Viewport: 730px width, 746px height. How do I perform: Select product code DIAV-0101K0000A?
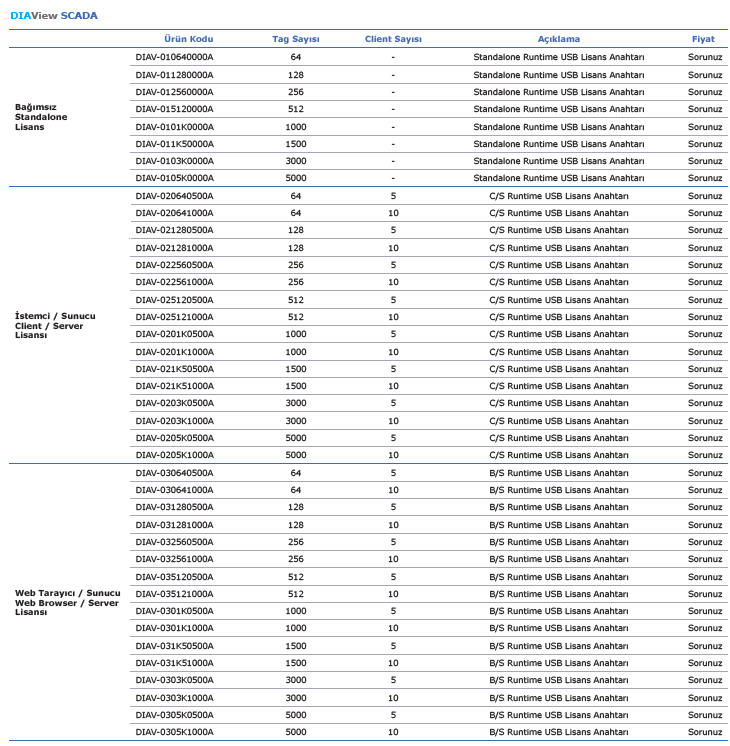174,127
